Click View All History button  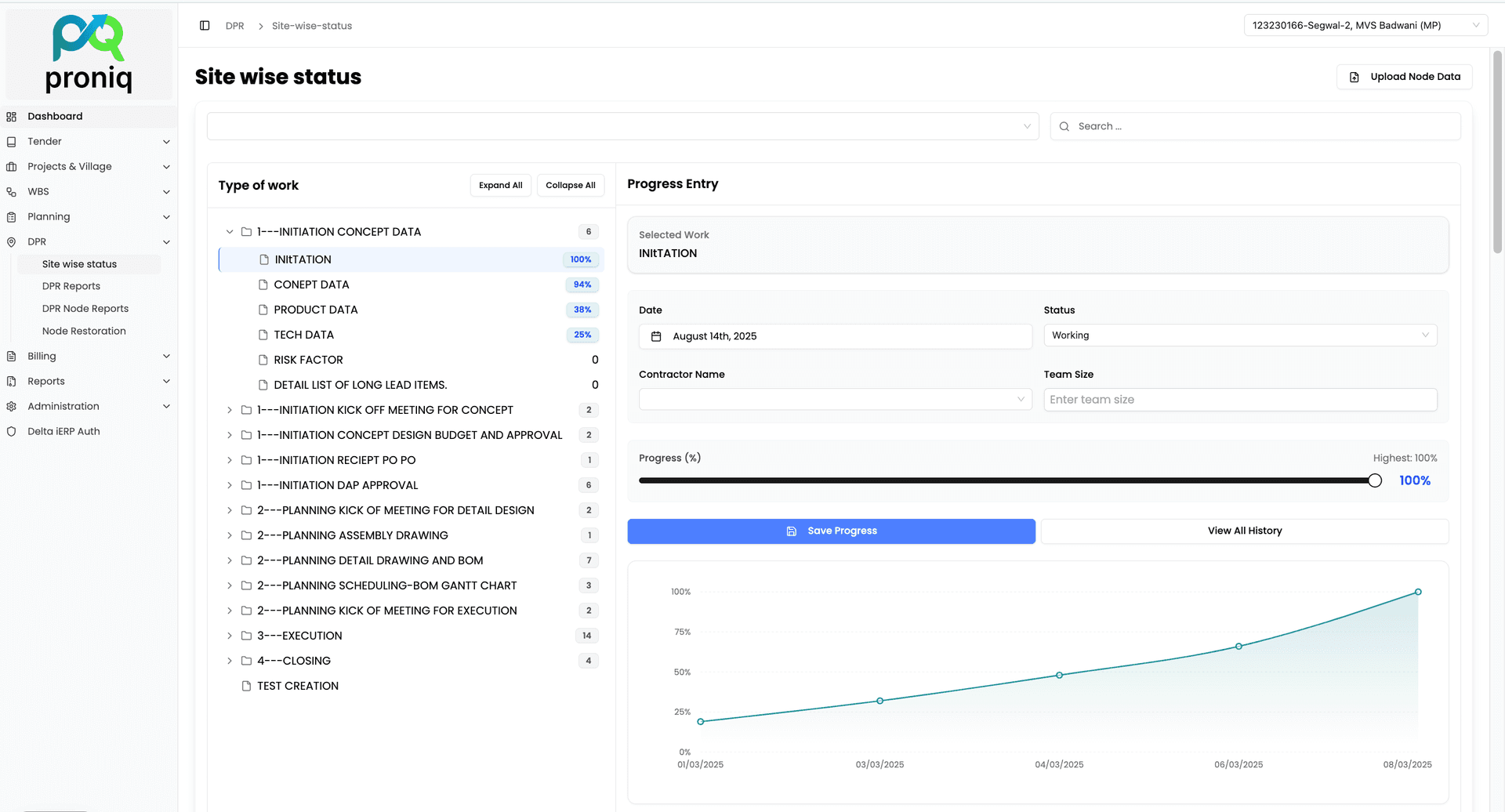1244,531
